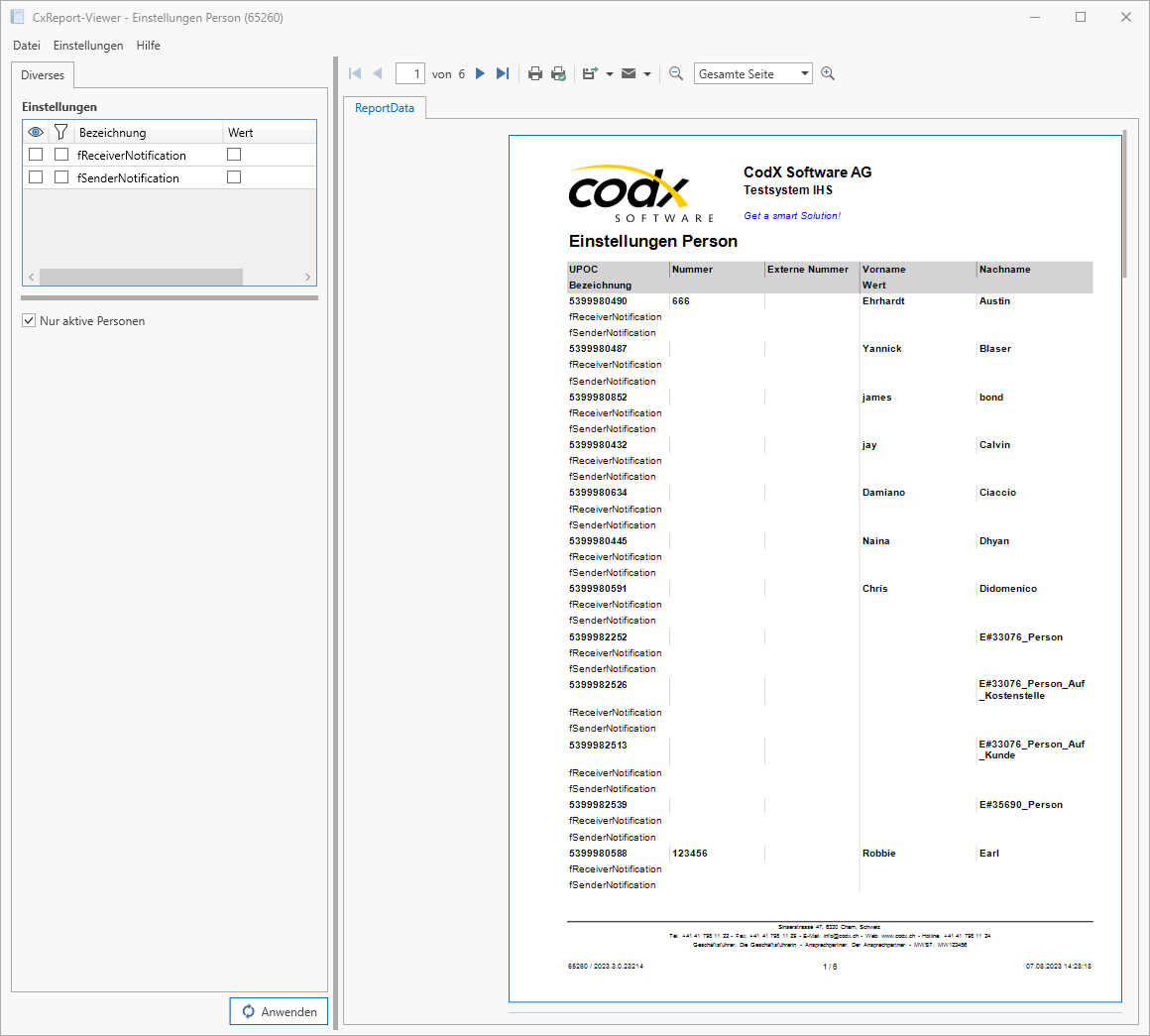Jump to the first report page
The width and height of the screenshot is (1150, 1036).
[354, 72]
